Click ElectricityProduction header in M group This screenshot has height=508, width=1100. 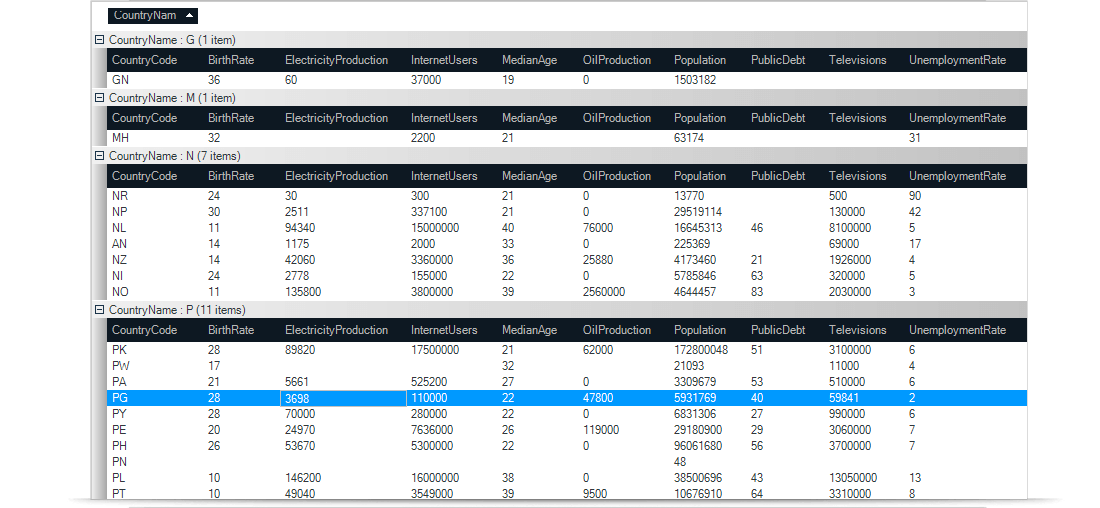(336, 118)
